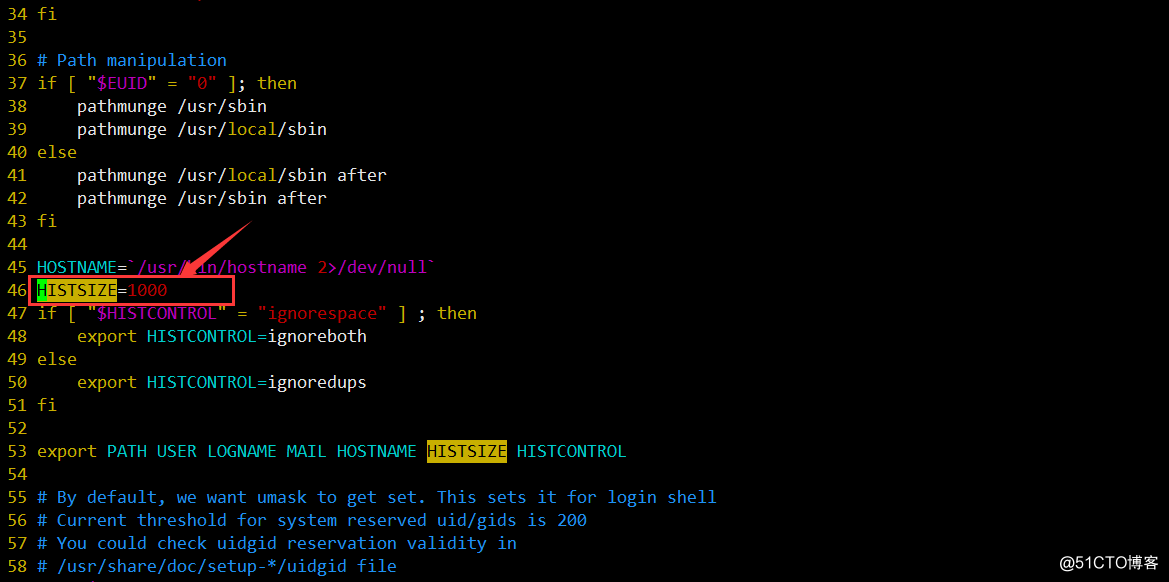
Task: Click 'uid/gids is 200' comment line 56
Action: (x=312, y=520)
